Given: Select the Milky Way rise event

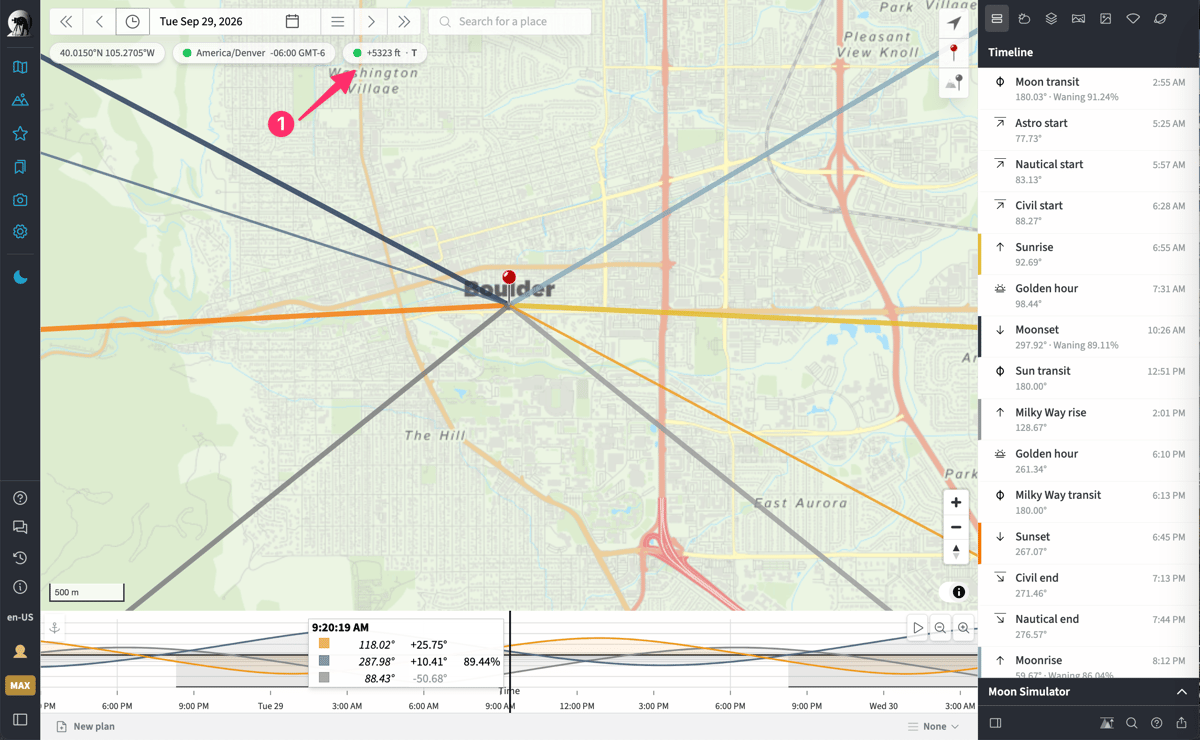Looking at the screenshot, I should point(1089,419).
